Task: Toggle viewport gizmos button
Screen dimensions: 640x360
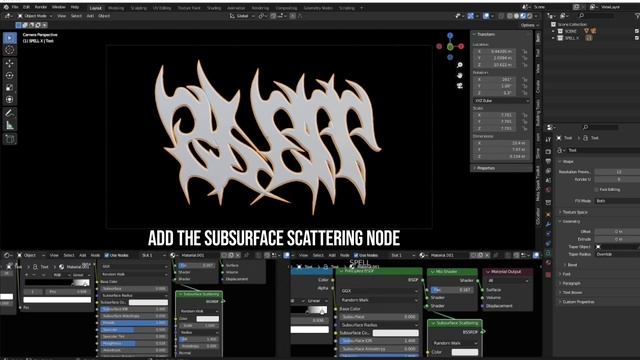Action: coord(471,16)
